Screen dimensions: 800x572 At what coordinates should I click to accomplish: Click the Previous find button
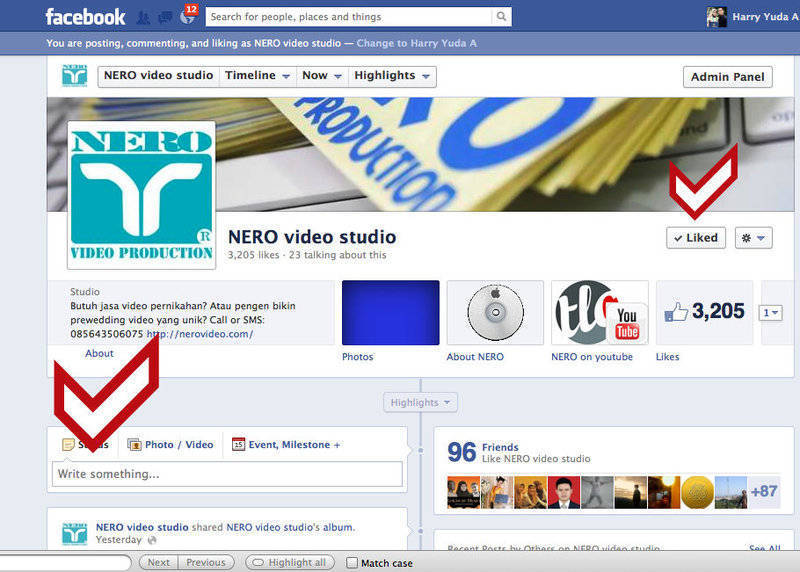(x=206, y=562)
